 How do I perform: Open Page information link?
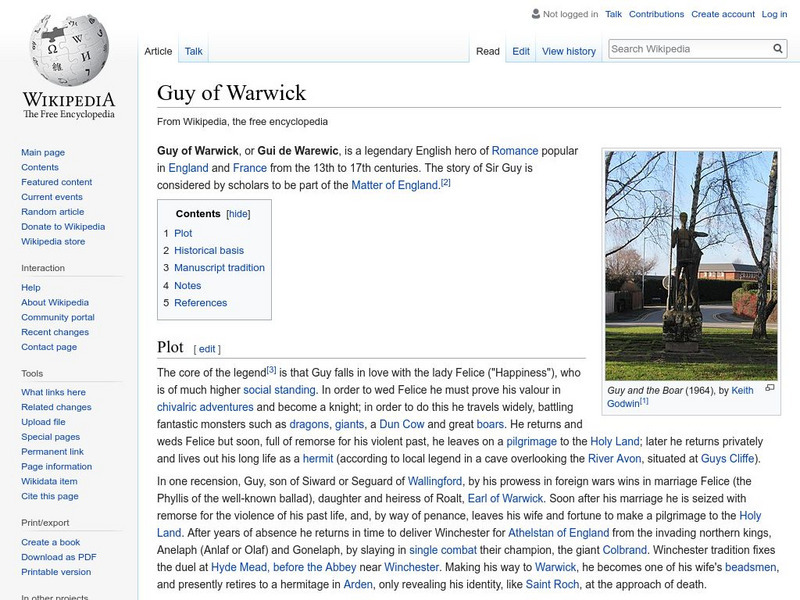tap(57, 466)
